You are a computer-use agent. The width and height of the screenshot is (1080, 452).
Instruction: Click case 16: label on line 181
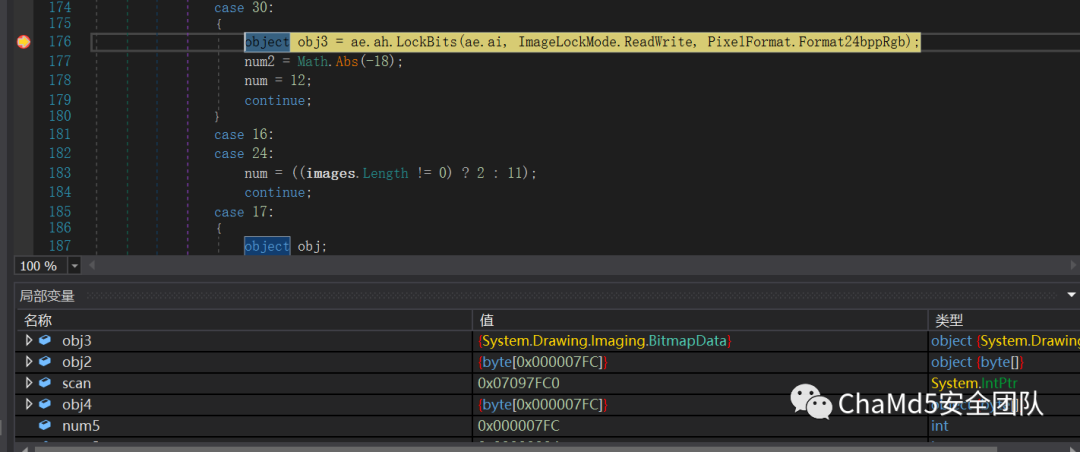(245, 134)
